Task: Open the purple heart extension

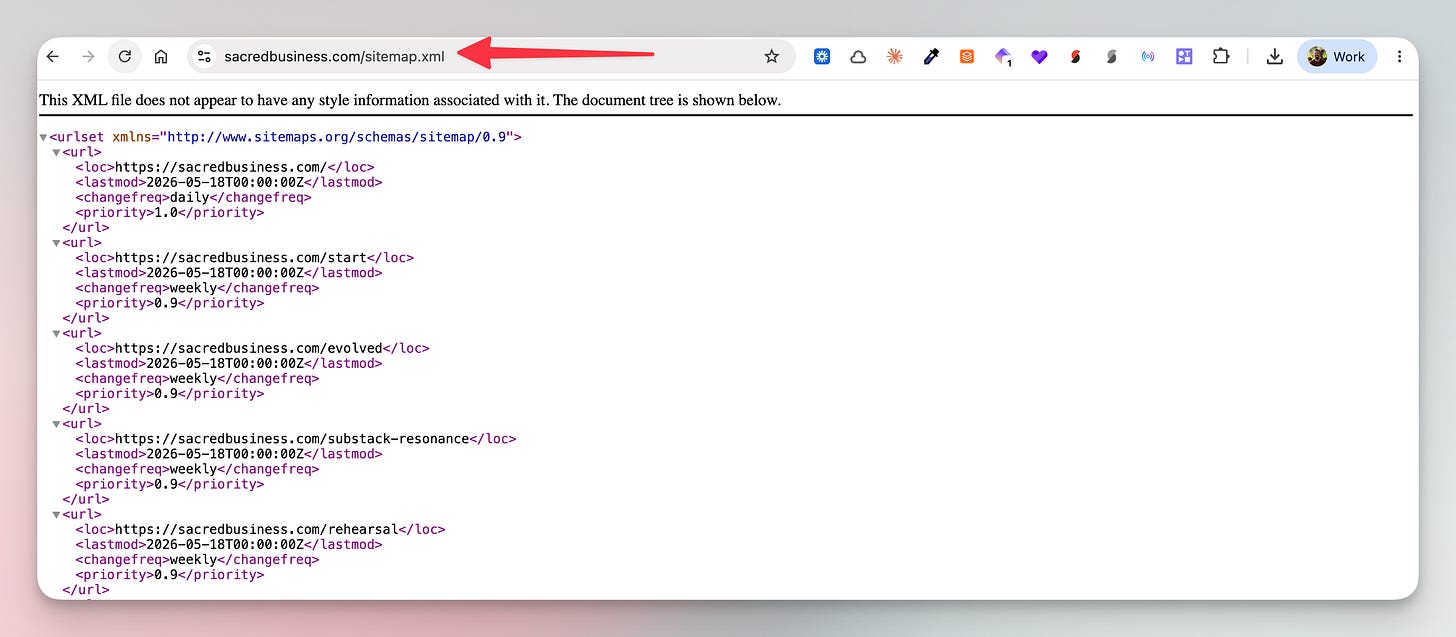Action: [1039, 57]
